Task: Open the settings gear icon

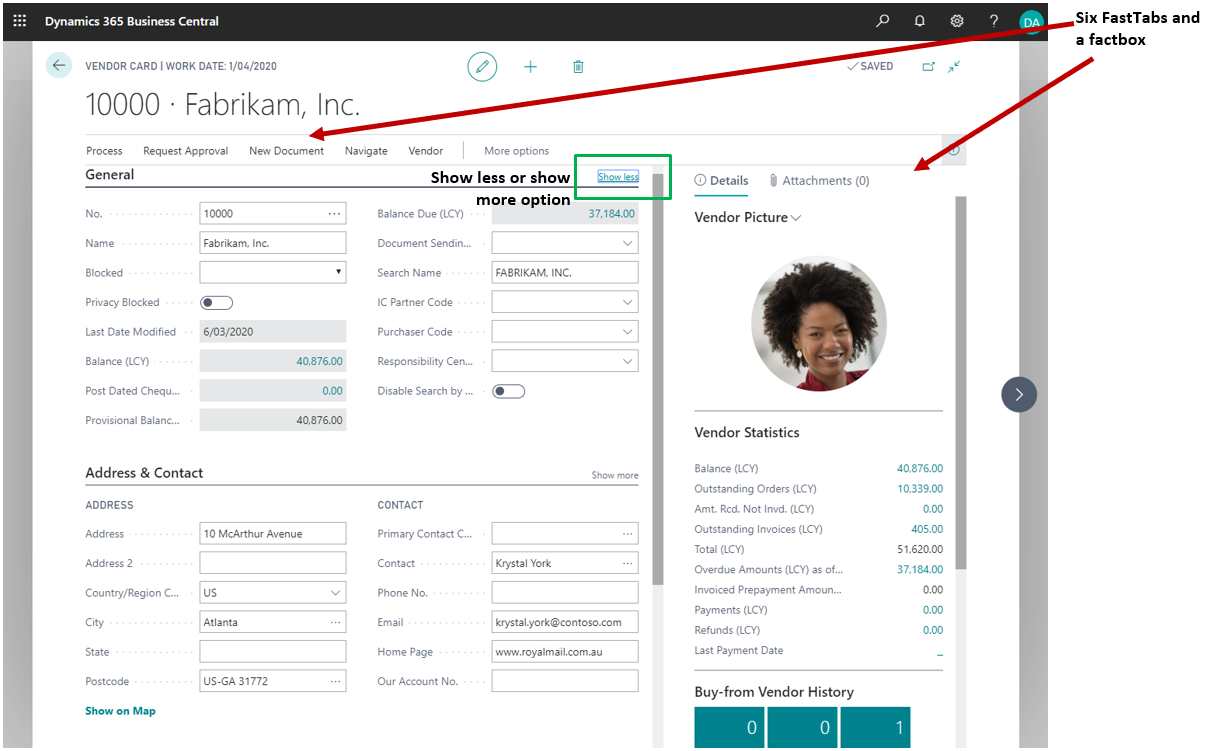Action: (x=956, y=21)
